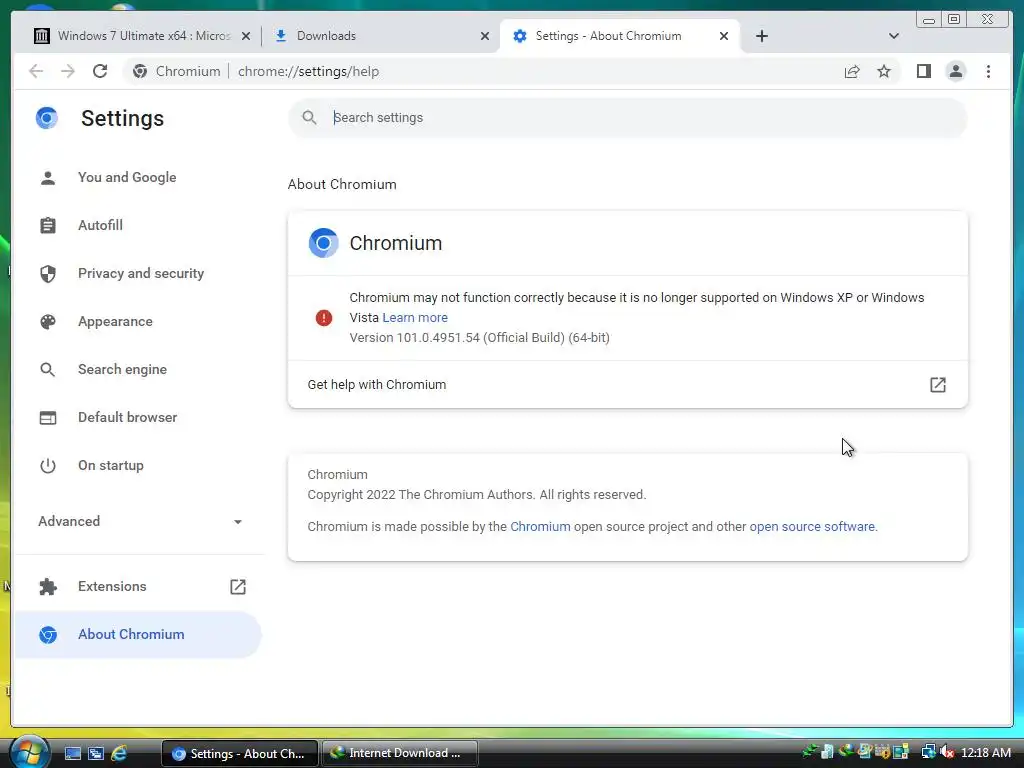Click Switch between windows quick launch icon
Image resolution: width=1024 pixels, height=768 pixels.
(96, 753)
